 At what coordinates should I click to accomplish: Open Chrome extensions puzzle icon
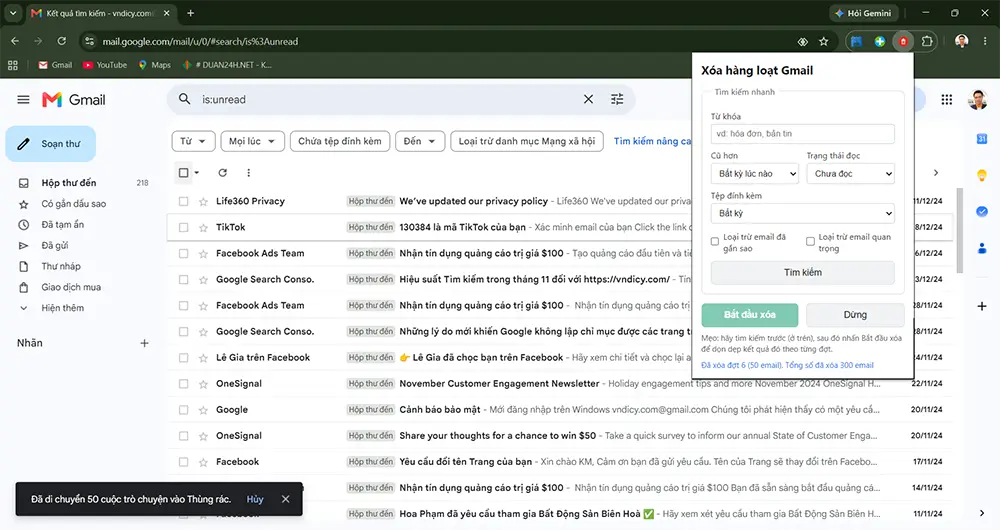[927, 41]
